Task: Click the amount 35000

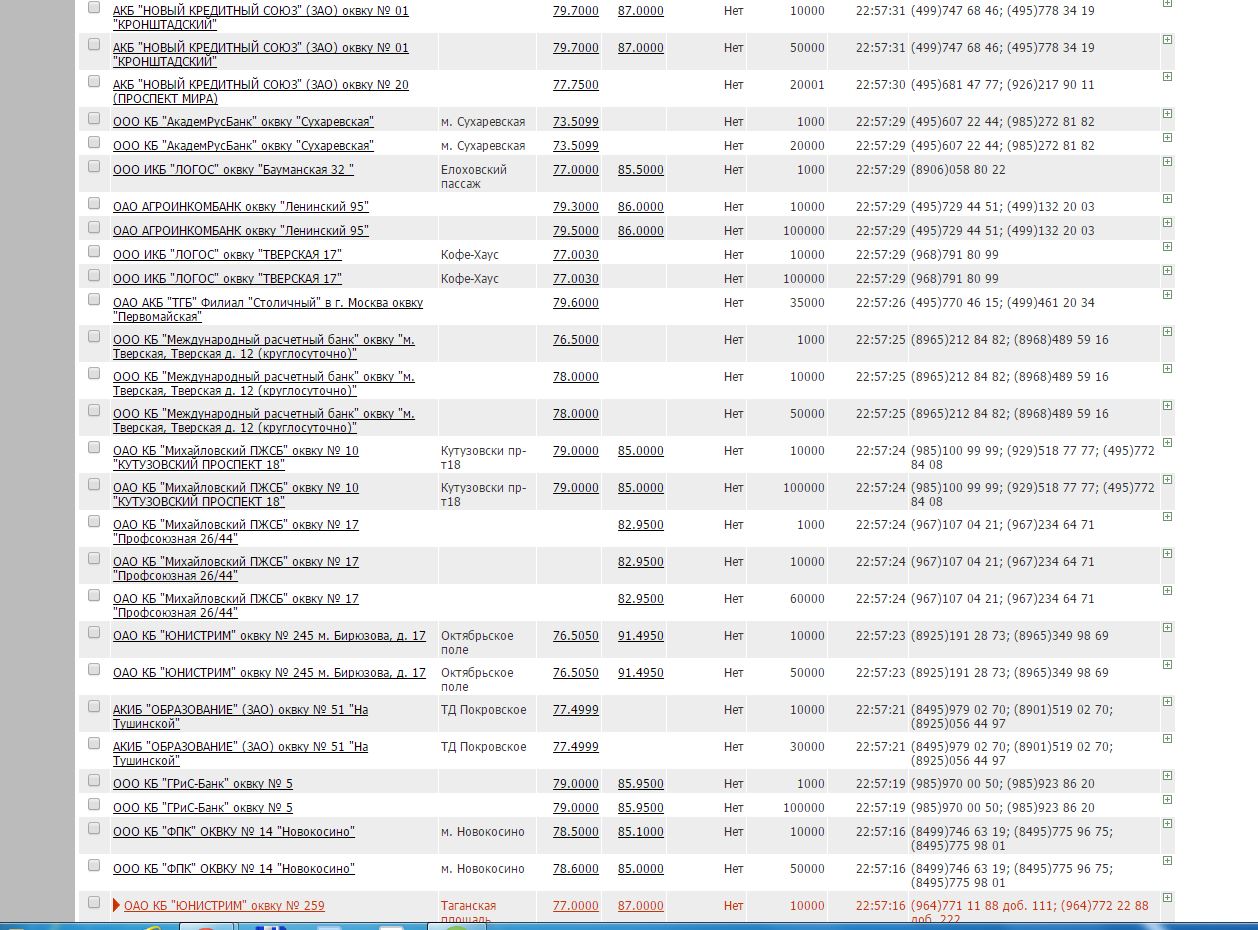Action: [807, 303]
